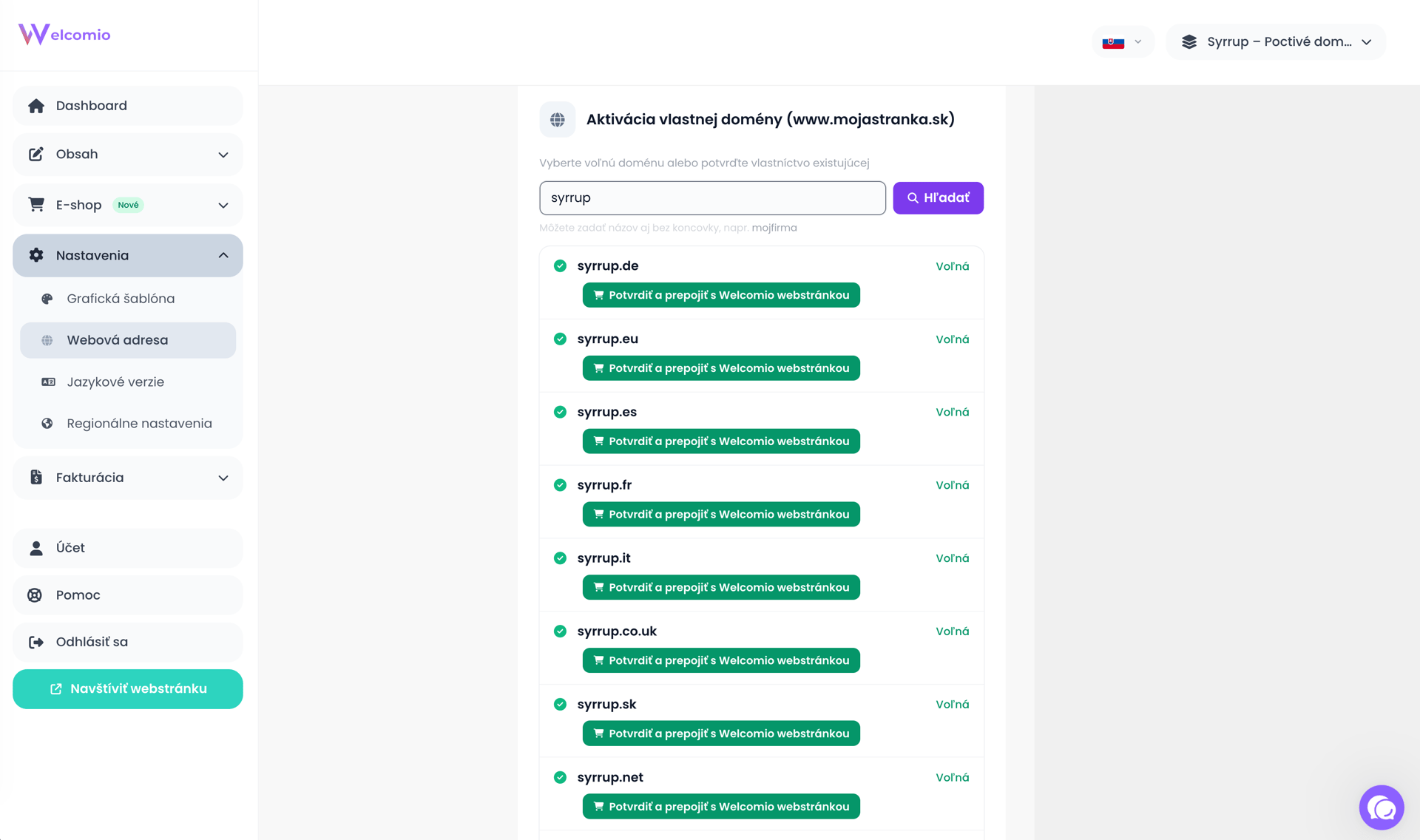Click the layers icon beside Syrrup project name
Viewport: 1420px width, 840px height.
pyautogui.click(x=1189, y=42)
